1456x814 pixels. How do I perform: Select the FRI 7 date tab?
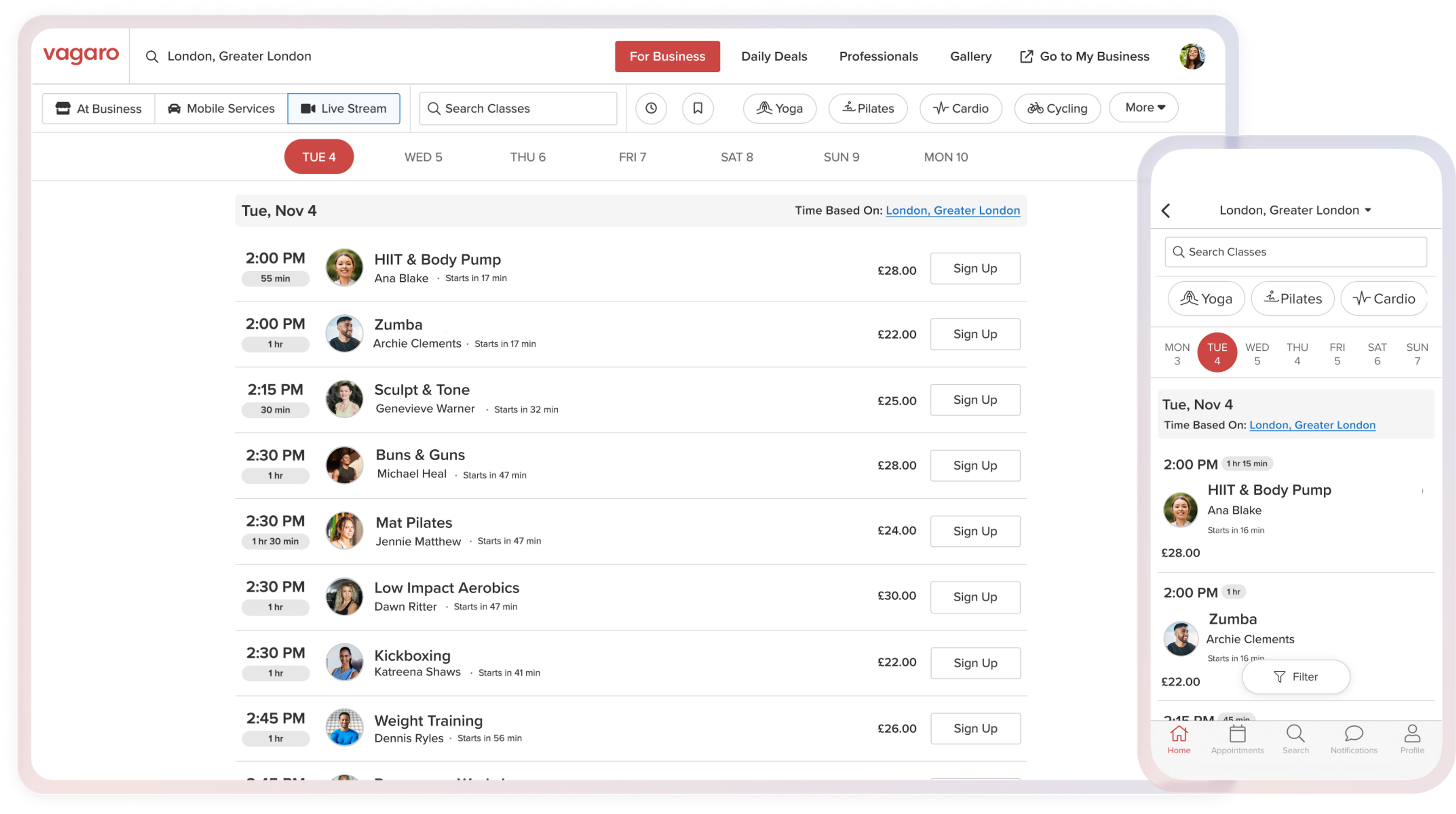point(632,157)
